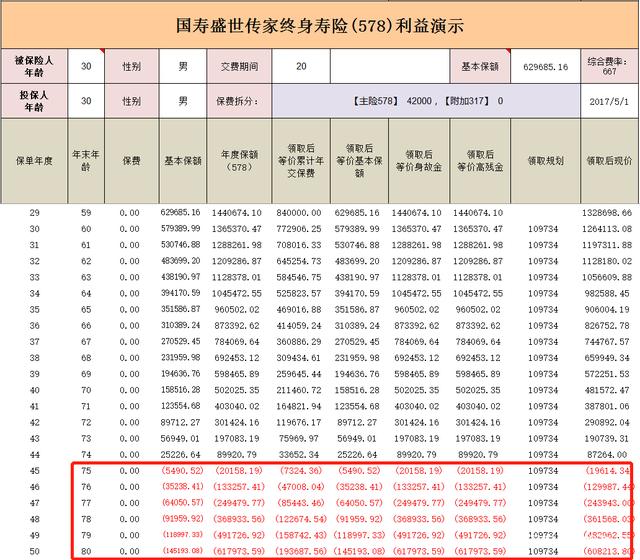This screenshot has width=640, height=560.
Task: Select the red negative cell (85443.46)
Action: point(301,503)
